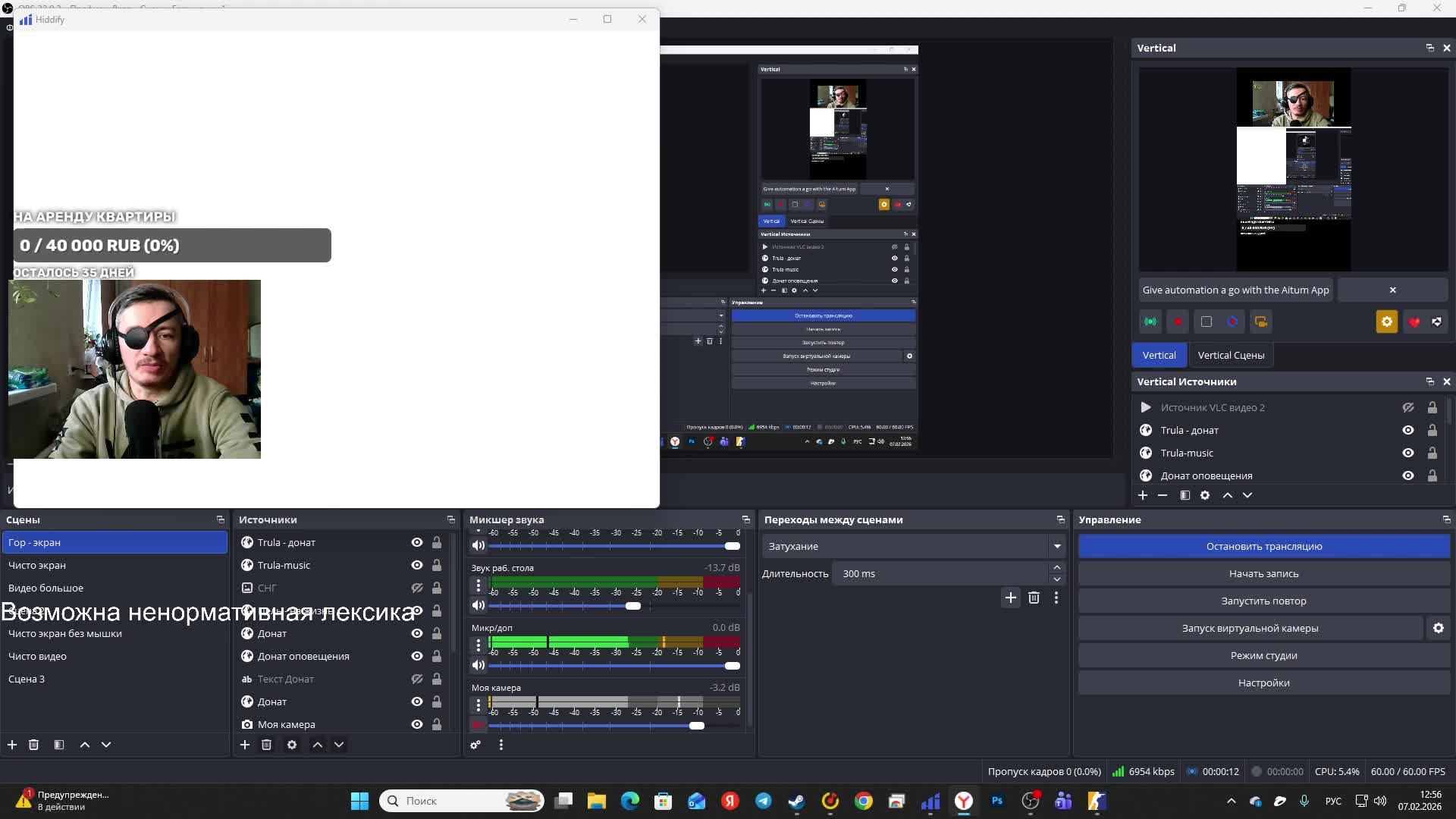1456x819 pixels.
Task: Open Photoshop from the taskbar
Action: (996, 801)
